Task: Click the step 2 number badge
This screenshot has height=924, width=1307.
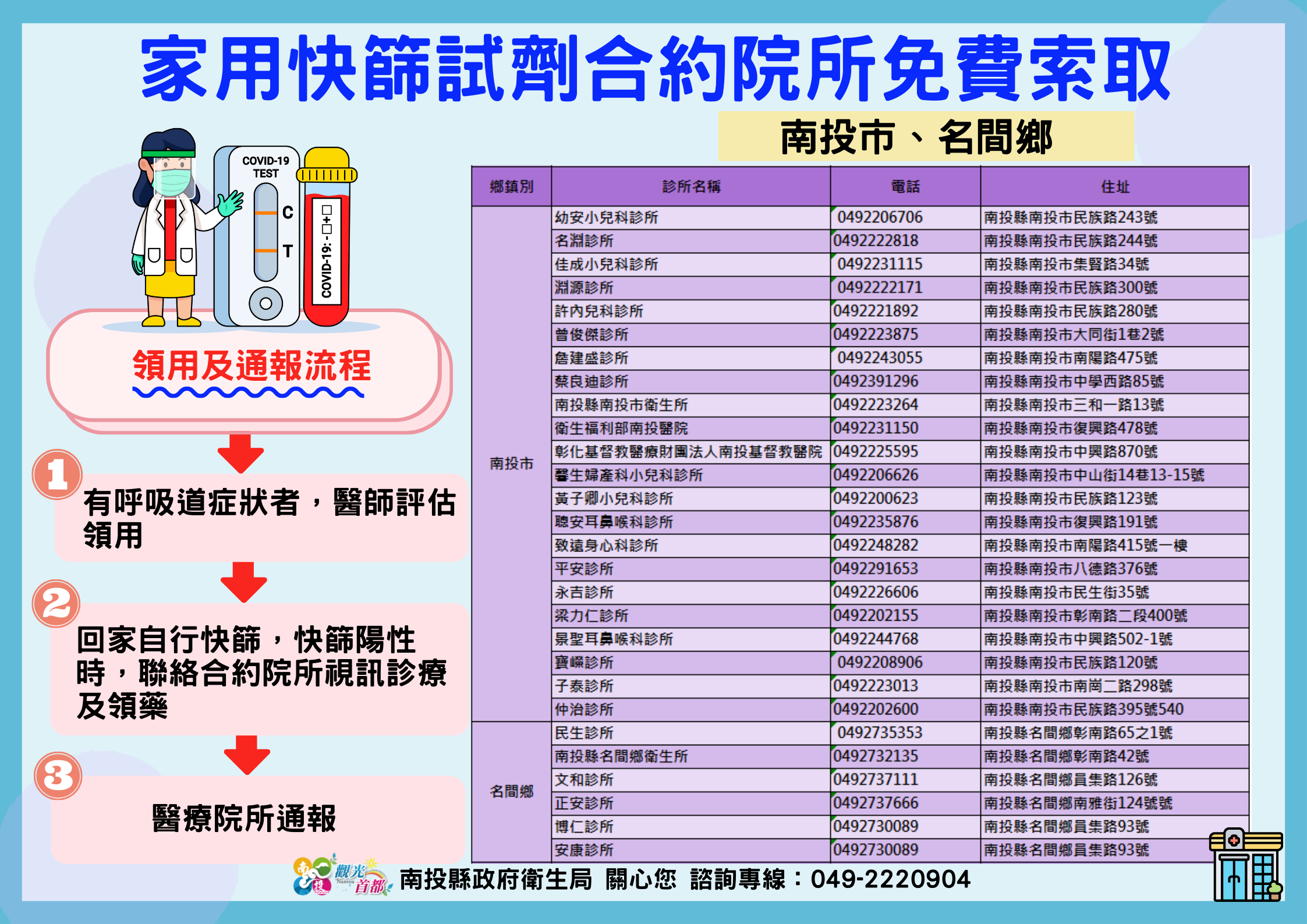Action: 56,603
